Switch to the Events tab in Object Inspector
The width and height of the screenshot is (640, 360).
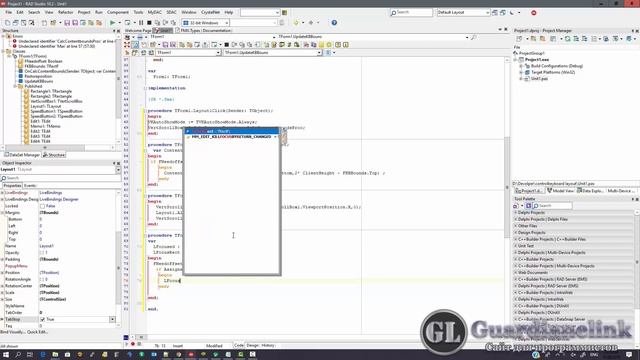(30, 185)
